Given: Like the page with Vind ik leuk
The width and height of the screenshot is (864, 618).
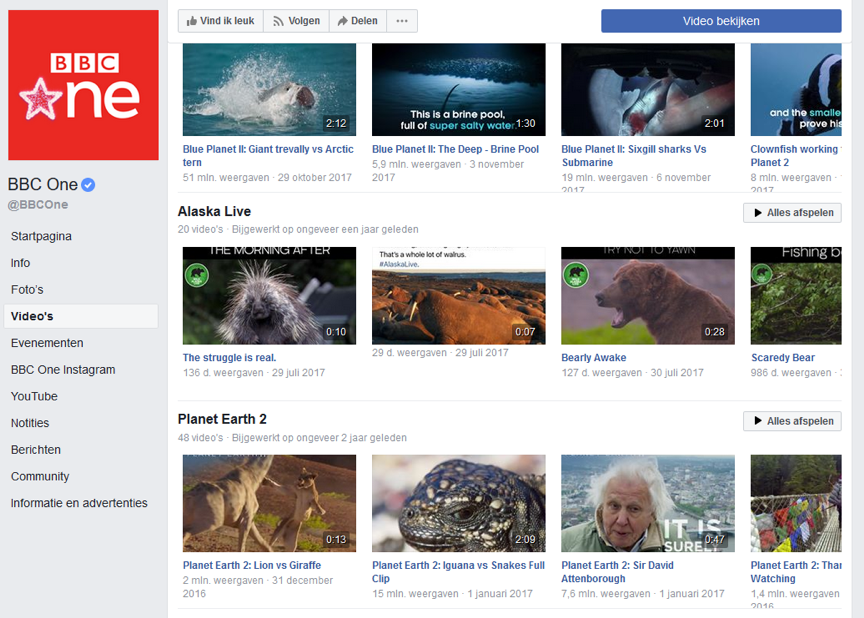Looking at the screenshot, I should [x=220, y=21].
